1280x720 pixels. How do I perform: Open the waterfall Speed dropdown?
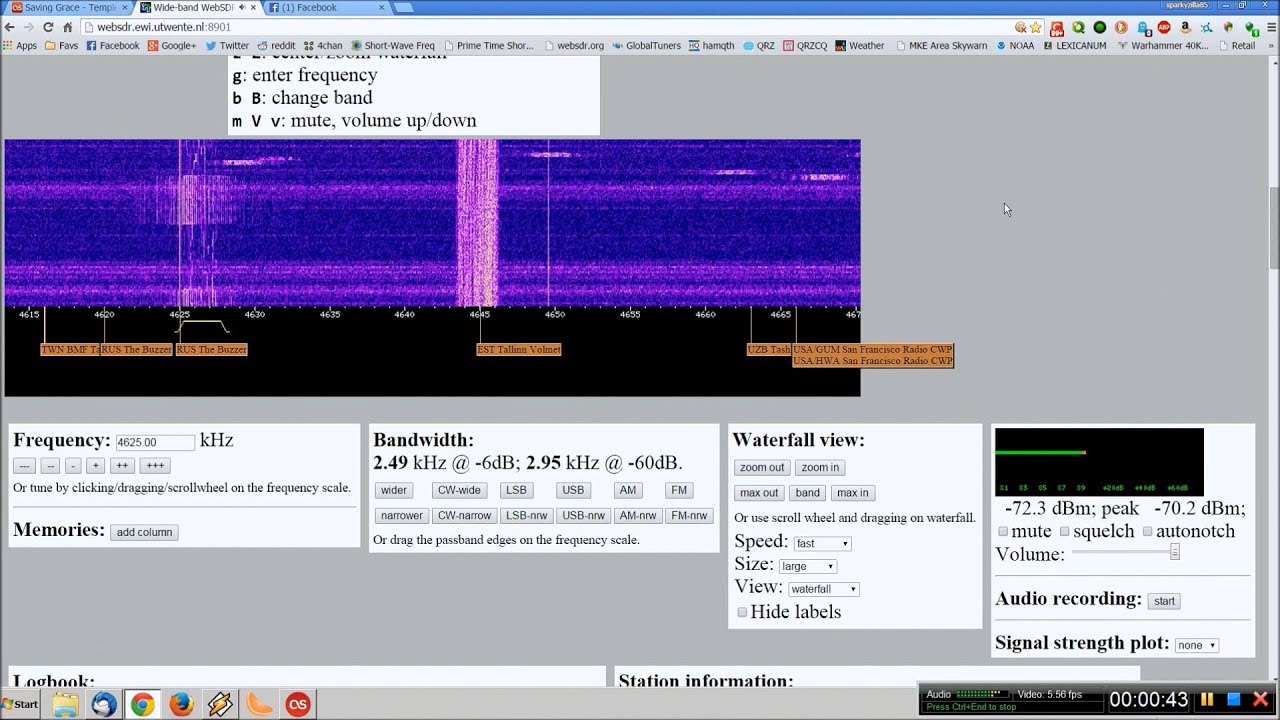click(822, 543)
